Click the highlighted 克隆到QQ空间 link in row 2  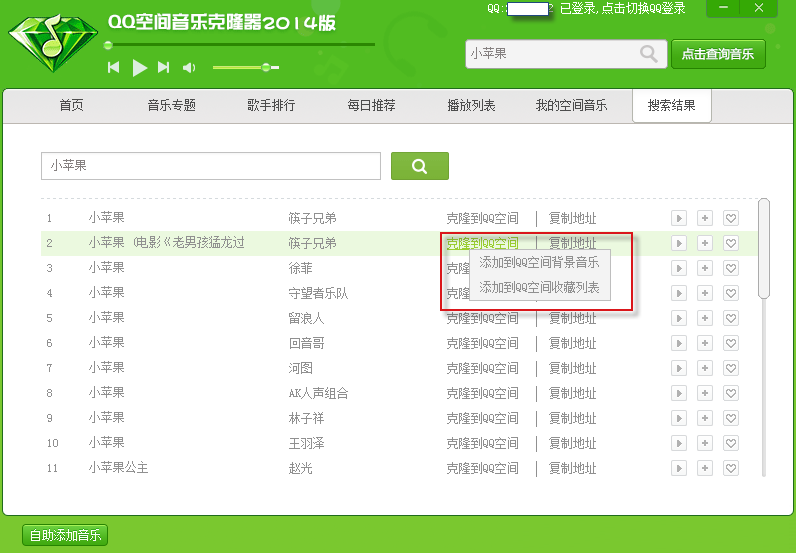(x=482, y=243)
